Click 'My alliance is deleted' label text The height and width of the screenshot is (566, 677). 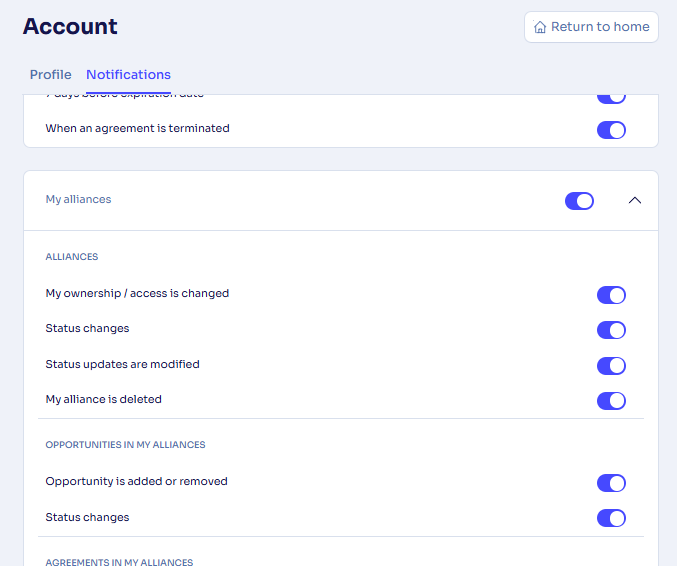[x=104, y=400]
